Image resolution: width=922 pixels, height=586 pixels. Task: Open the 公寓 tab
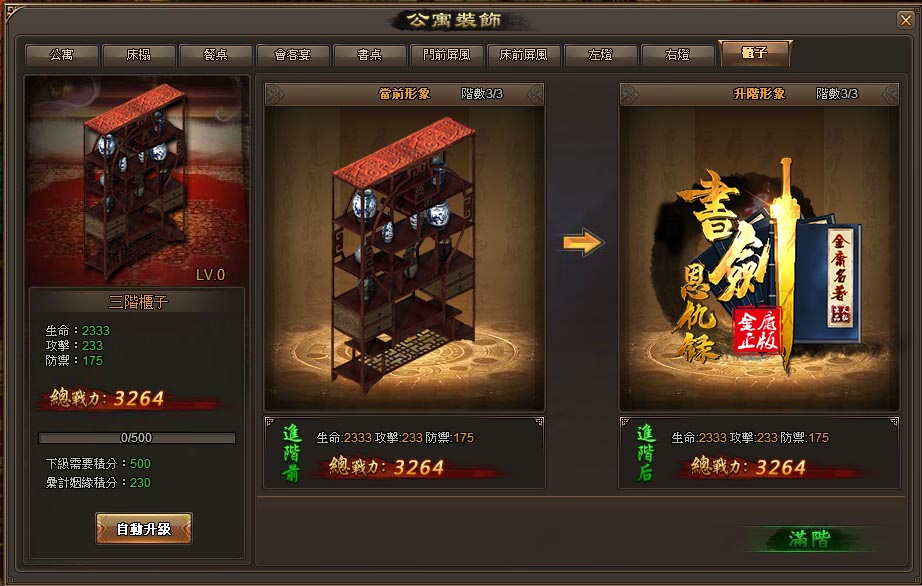click(62, 55)
